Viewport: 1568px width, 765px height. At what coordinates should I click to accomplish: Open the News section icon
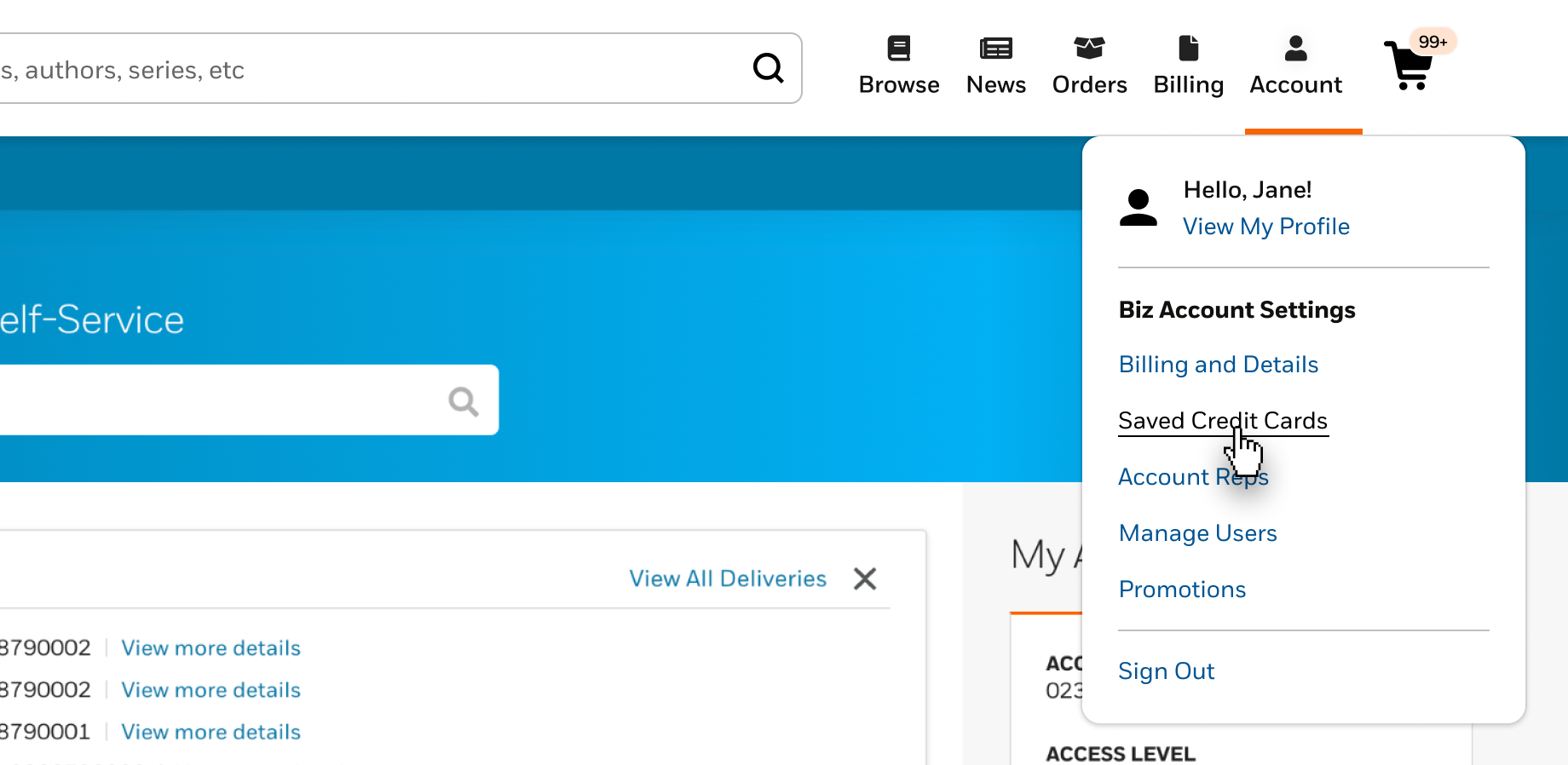coord(995,49)
